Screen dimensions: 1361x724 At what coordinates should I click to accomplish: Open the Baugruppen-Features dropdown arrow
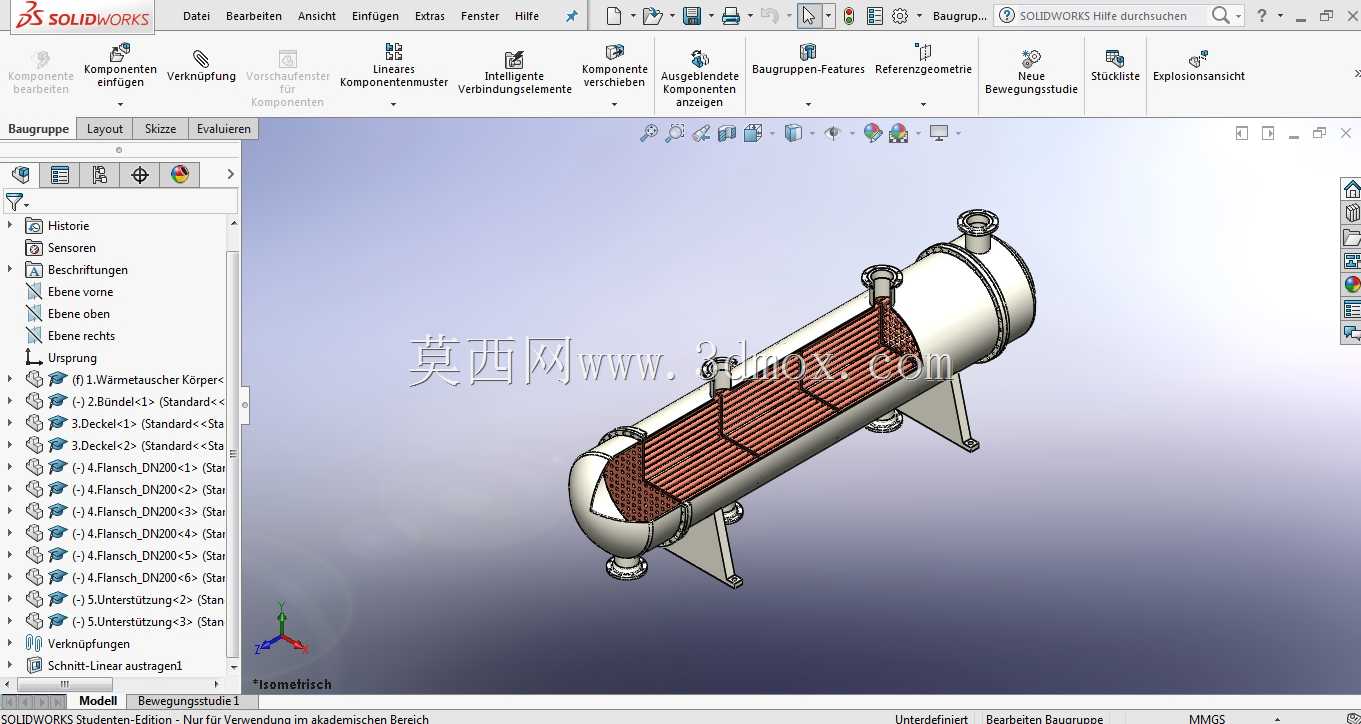point(808,104)
